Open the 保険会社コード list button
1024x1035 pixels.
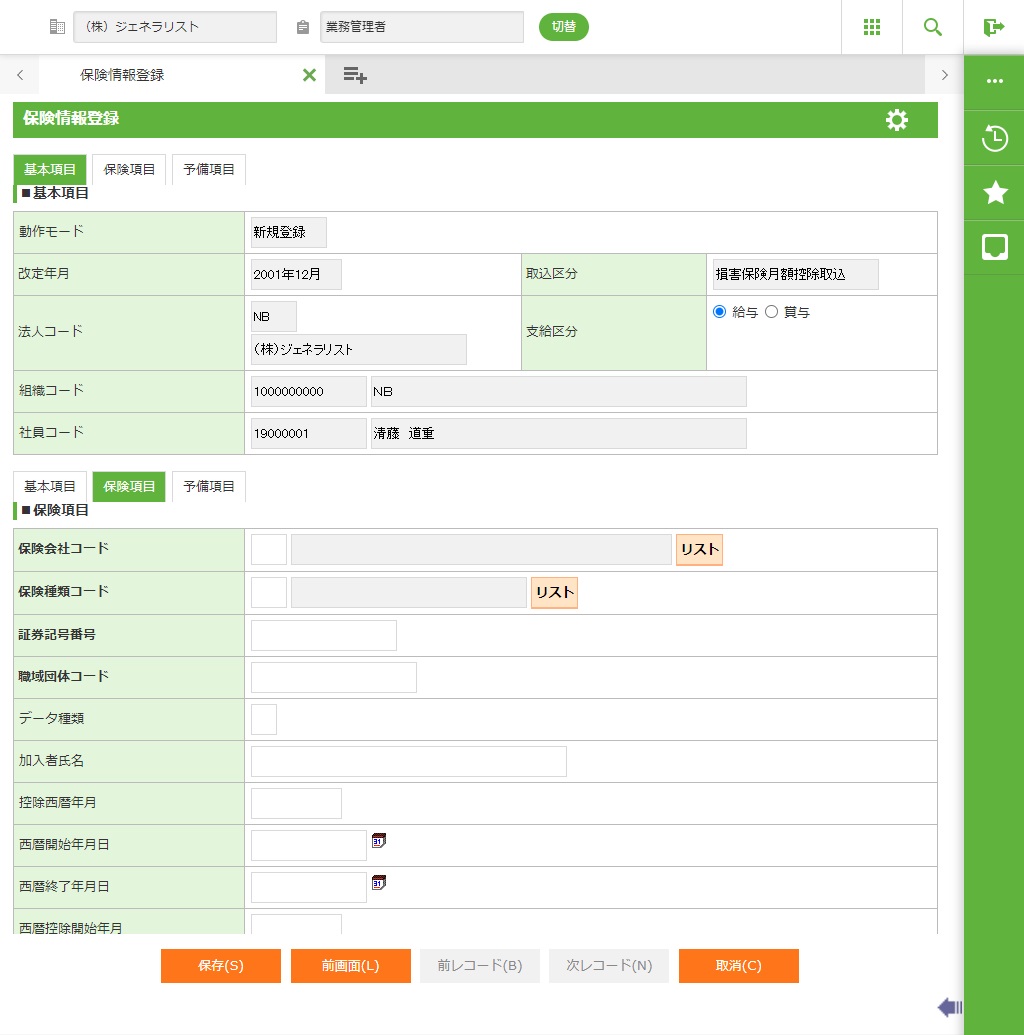699,550
